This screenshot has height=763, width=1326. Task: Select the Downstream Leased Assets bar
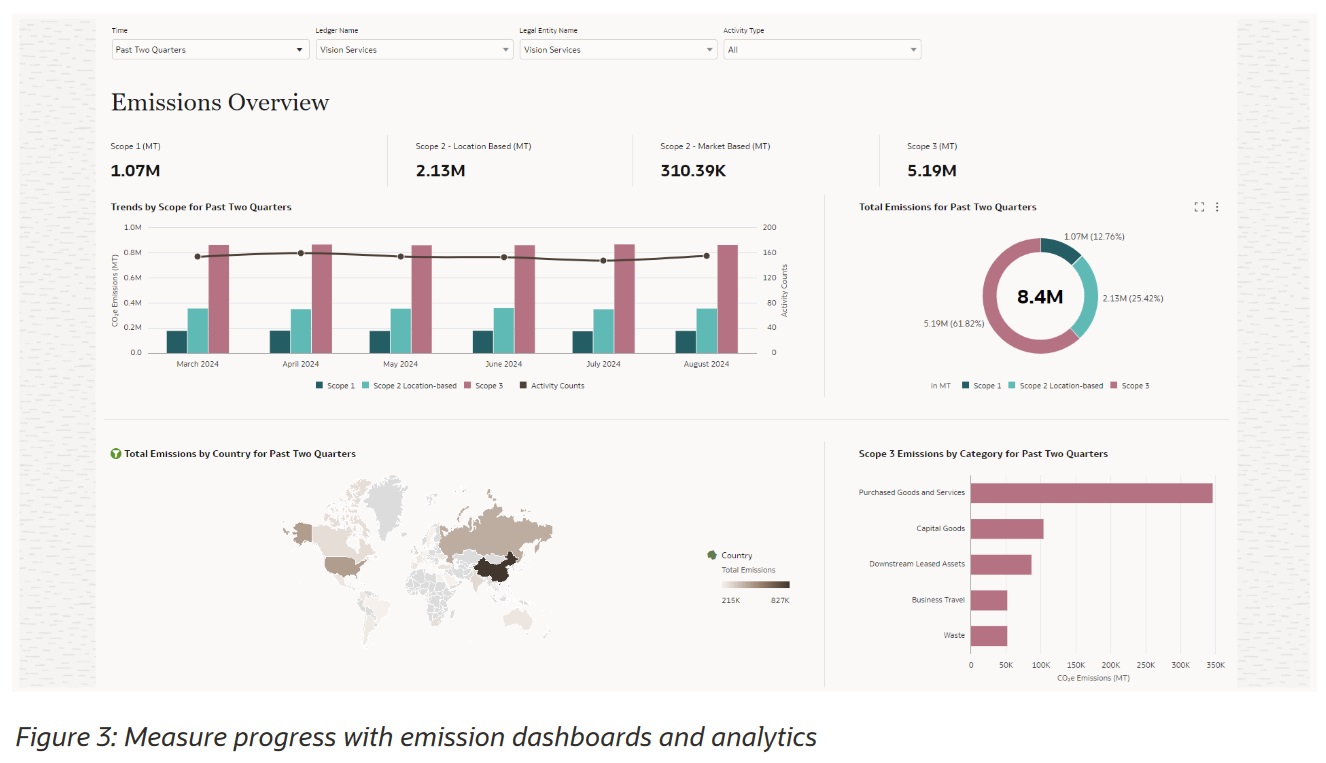pyautogui.click(x=1001, y=565)
